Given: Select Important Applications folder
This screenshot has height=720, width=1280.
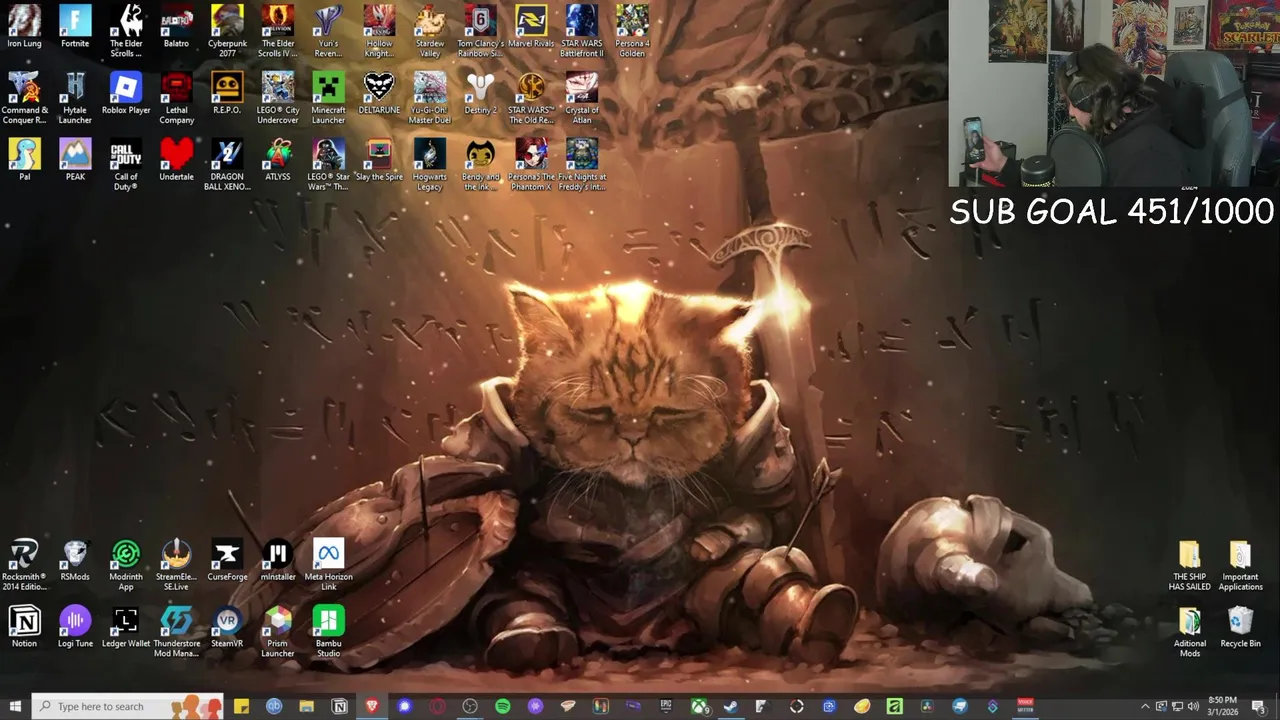Looking at the screenshot, I should [x=1240, y=565].
